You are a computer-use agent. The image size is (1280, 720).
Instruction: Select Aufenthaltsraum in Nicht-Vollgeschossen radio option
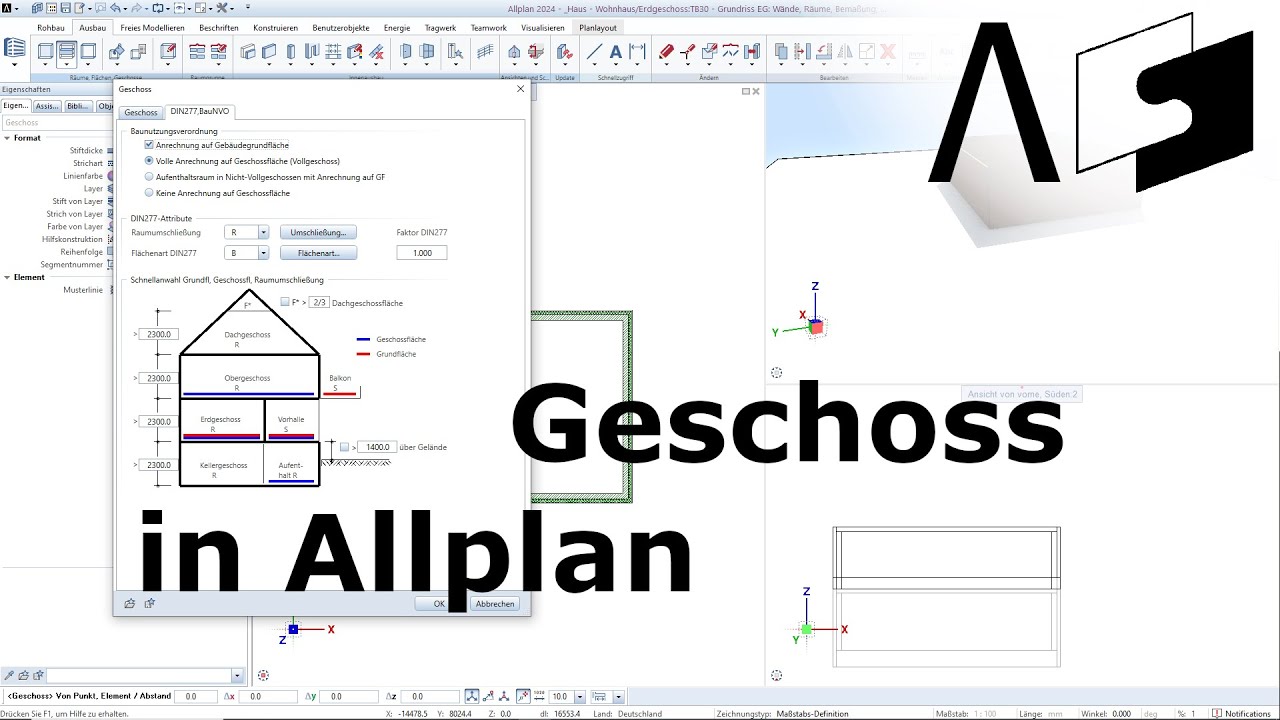tap(149, 177)
